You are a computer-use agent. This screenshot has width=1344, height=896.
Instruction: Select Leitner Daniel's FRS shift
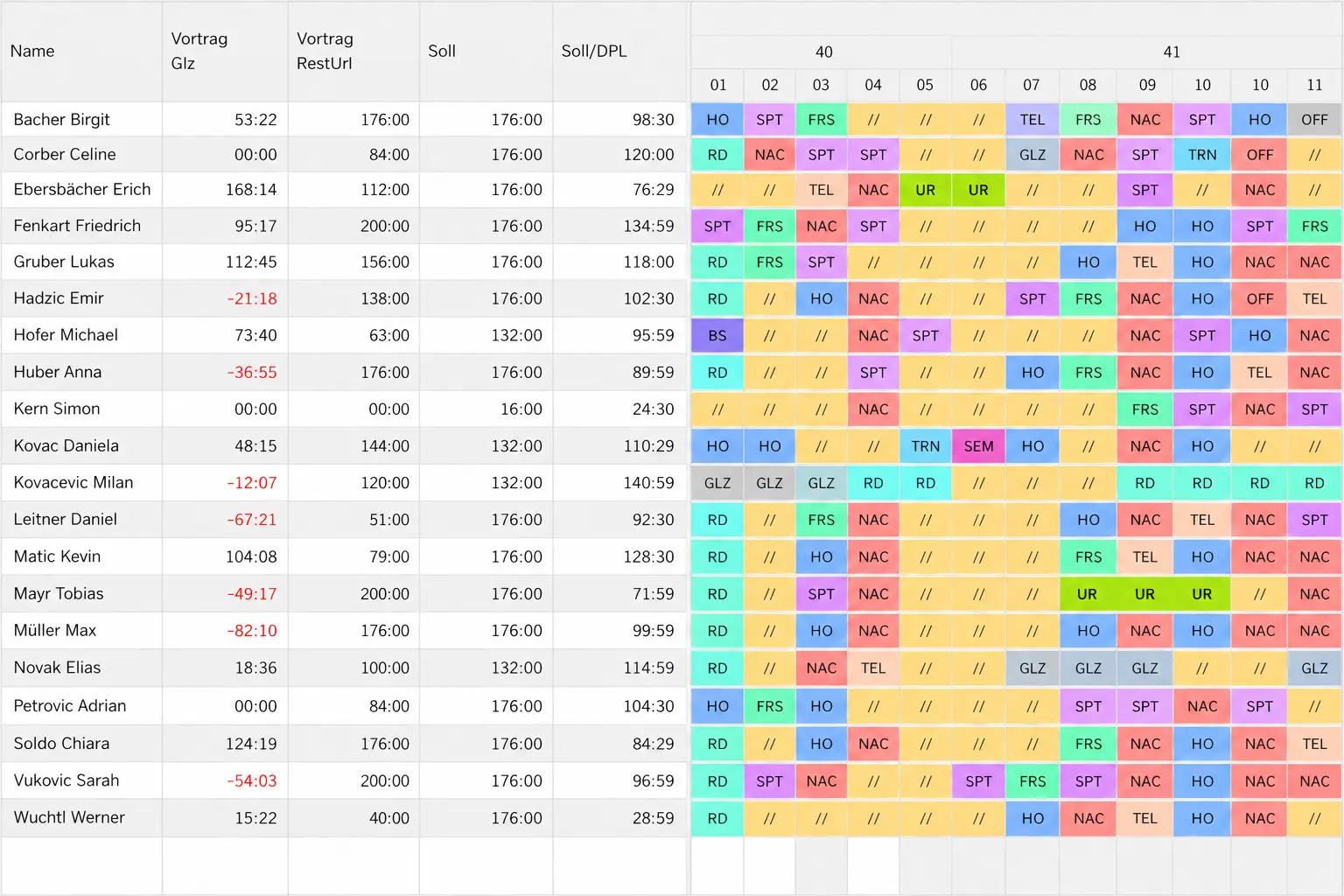(821, 520)
